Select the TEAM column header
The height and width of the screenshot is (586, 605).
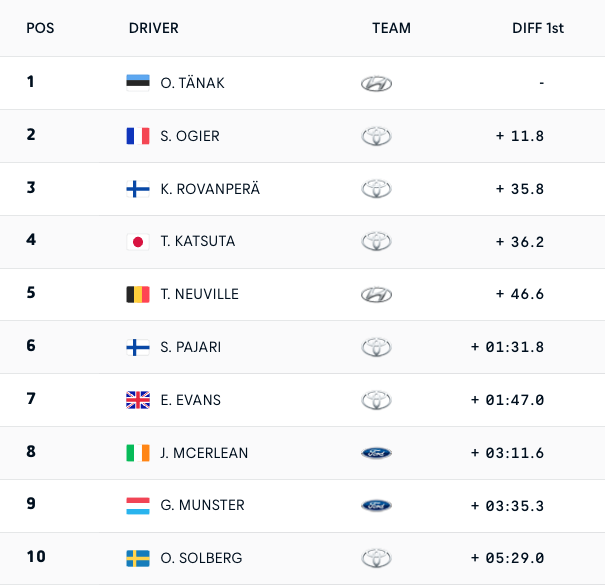pos(391,28)
